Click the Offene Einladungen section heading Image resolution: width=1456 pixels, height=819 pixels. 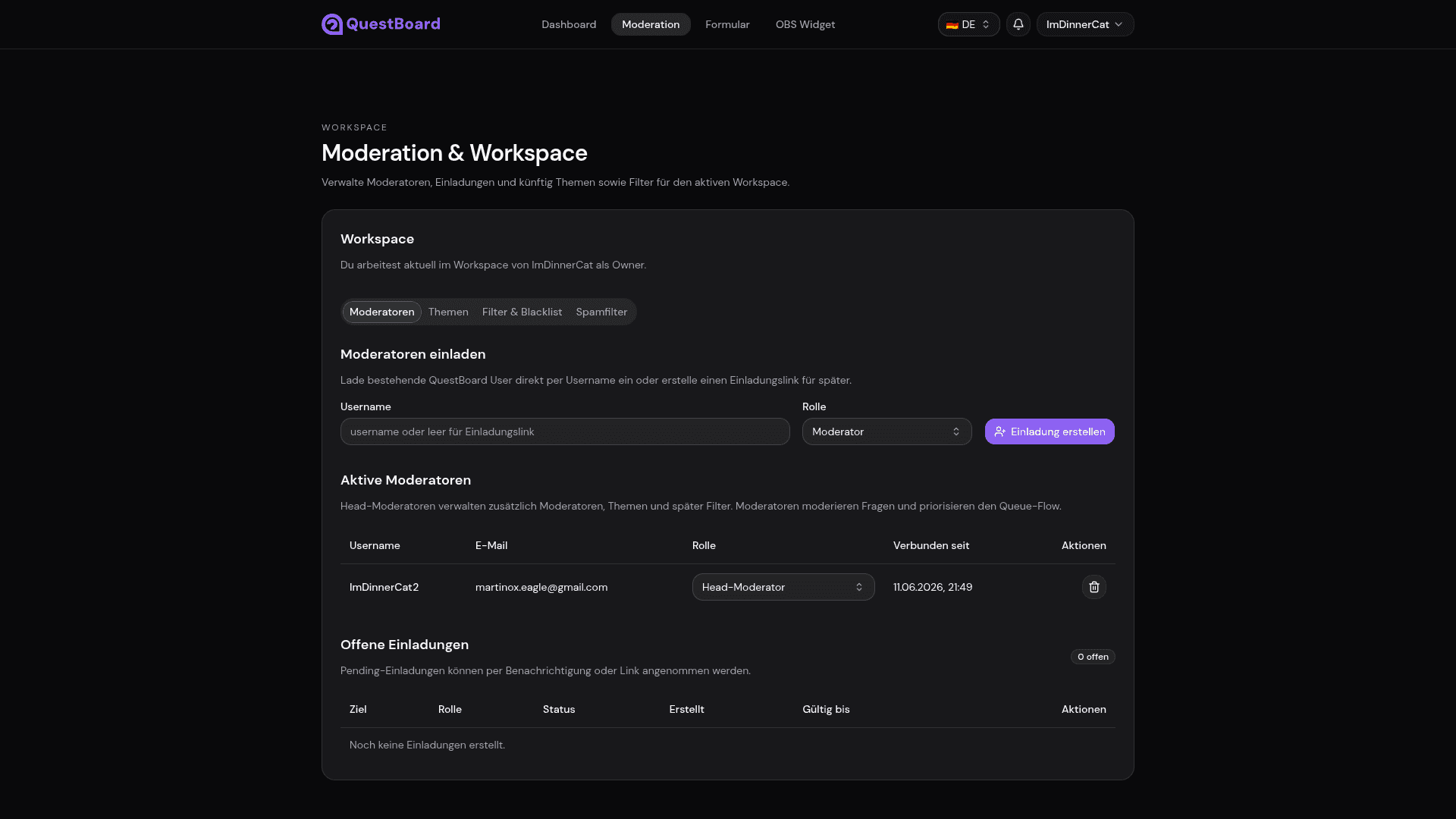click(404, 645)
